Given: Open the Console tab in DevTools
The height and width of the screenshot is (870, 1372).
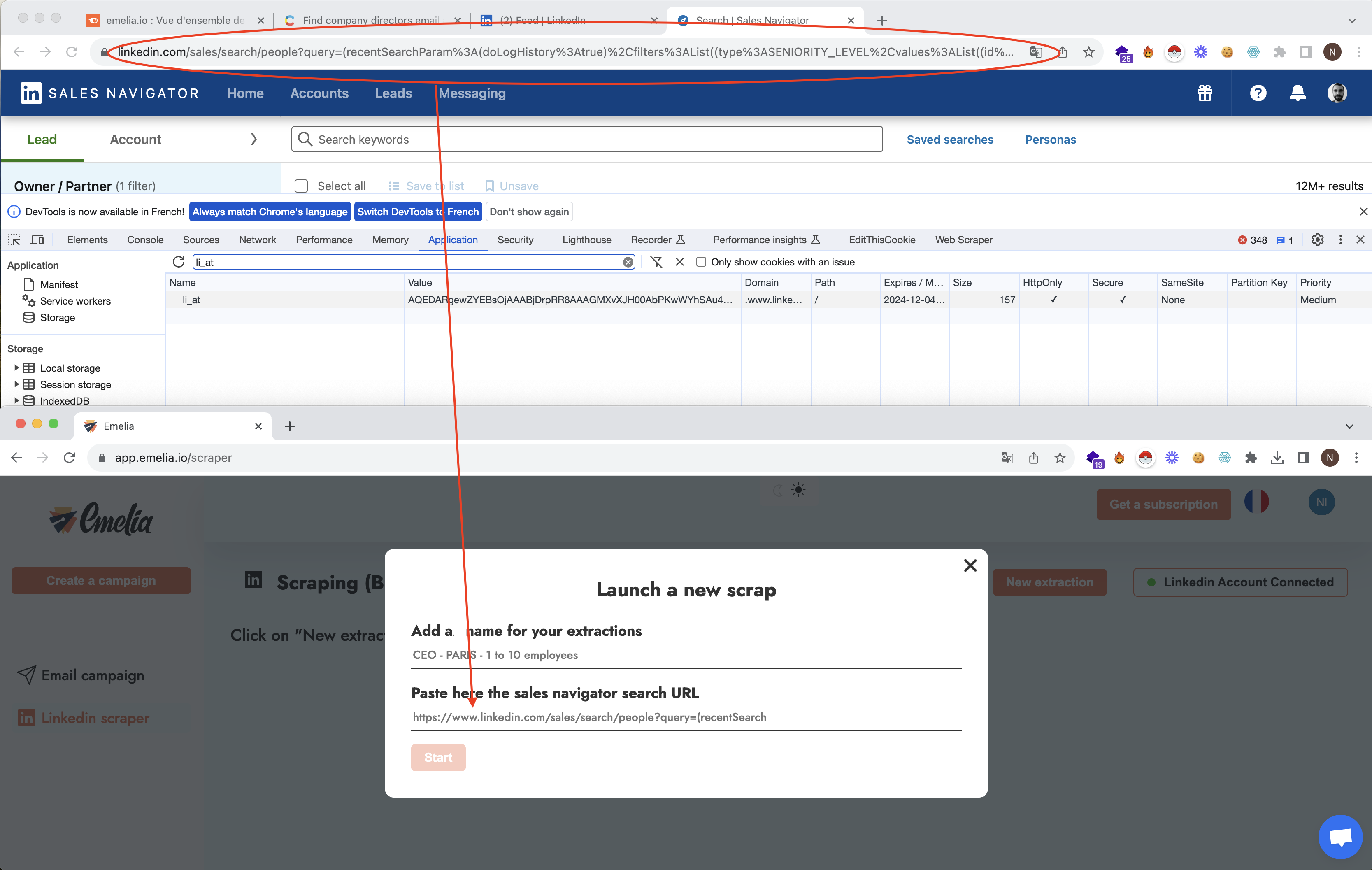Looking at the screenshot, I should pos(145,240).
